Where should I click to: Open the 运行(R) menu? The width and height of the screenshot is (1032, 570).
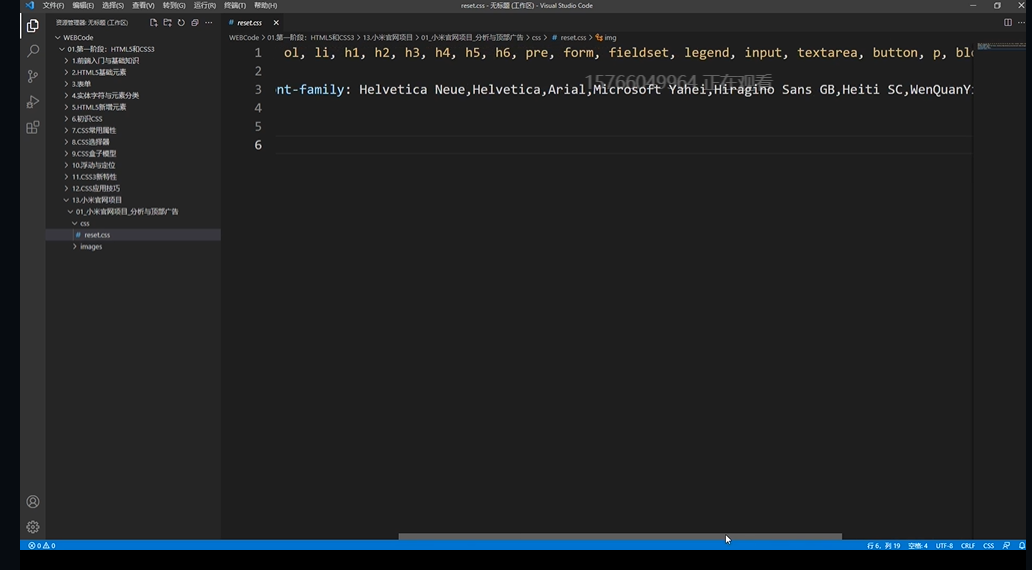[205, 5]
